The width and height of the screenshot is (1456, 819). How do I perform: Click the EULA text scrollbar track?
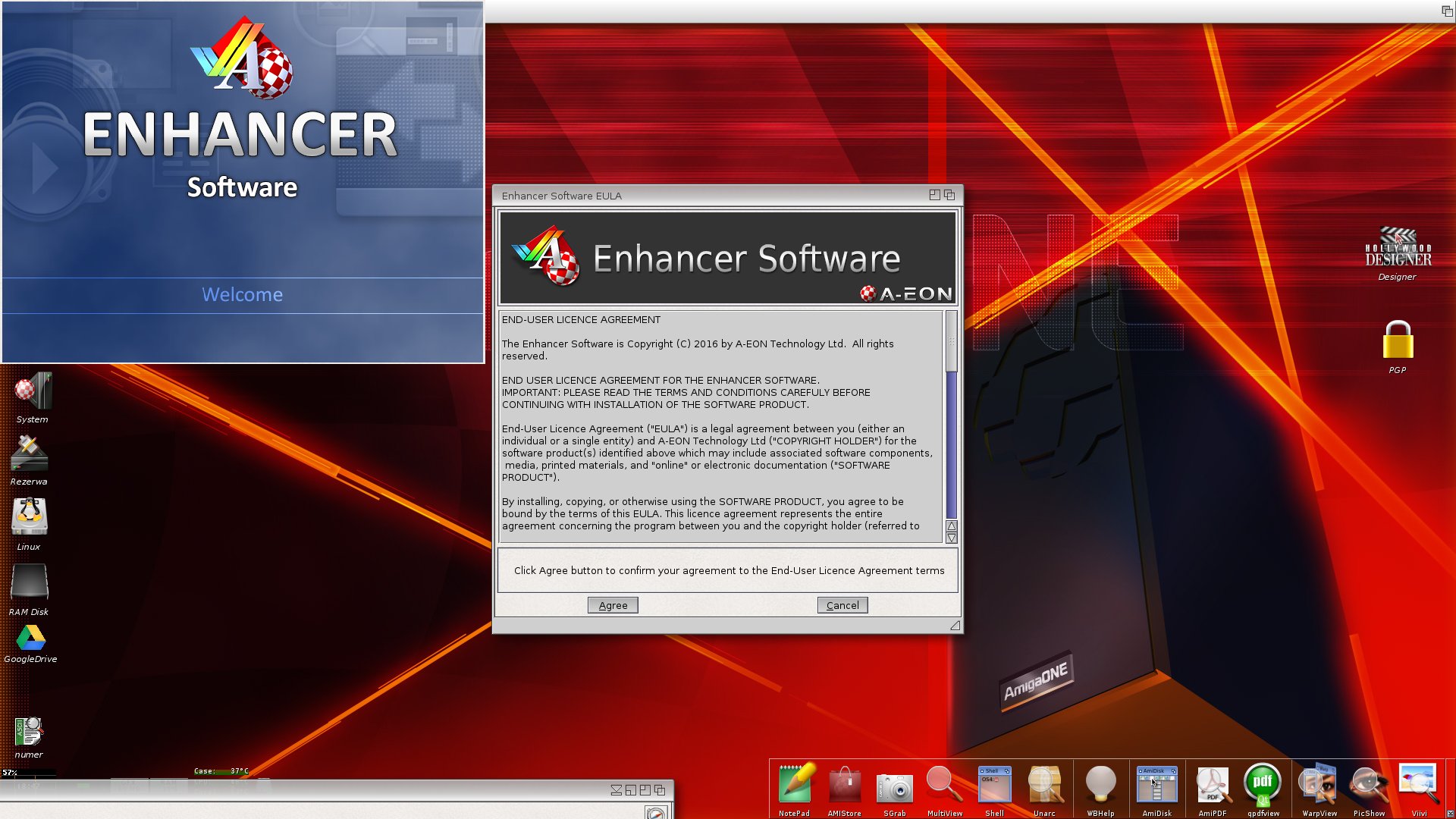[951, 415]
